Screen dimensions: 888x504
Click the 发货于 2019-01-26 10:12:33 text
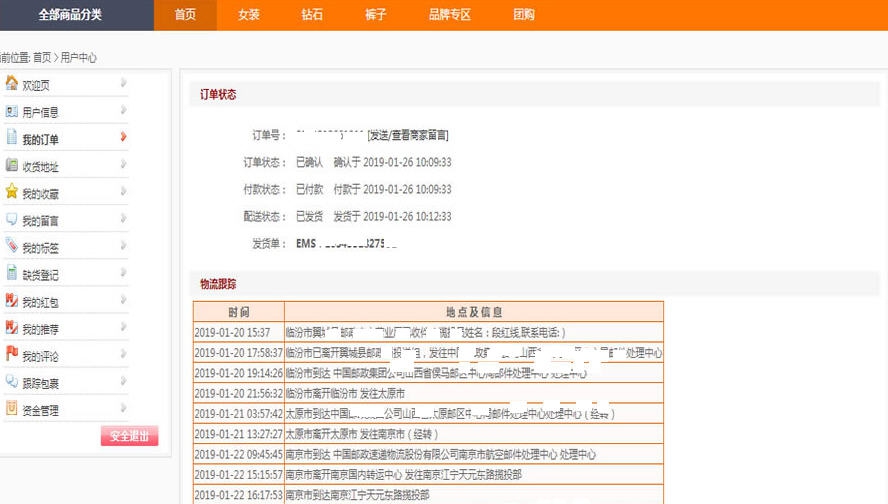392,216
